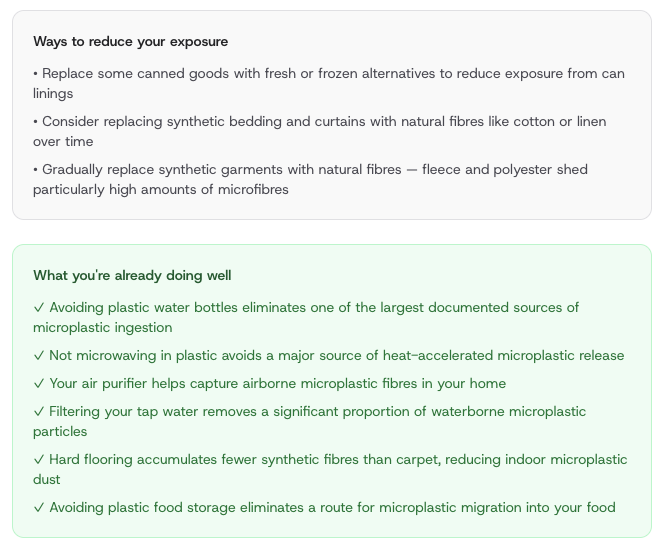Click the checkmark beside the air purifier item
Viewport: 666px width, 551px height.
pyautogui.click(x=39, y=384)
